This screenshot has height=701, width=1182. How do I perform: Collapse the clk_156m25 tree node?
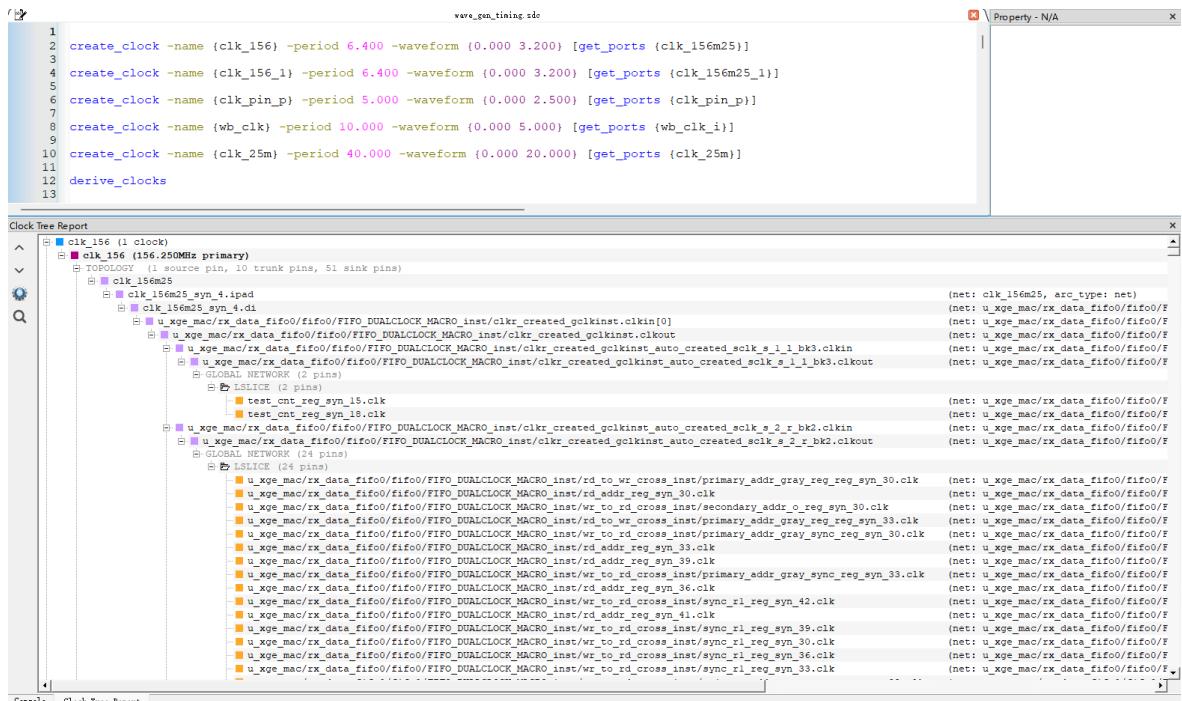point(91,281)
